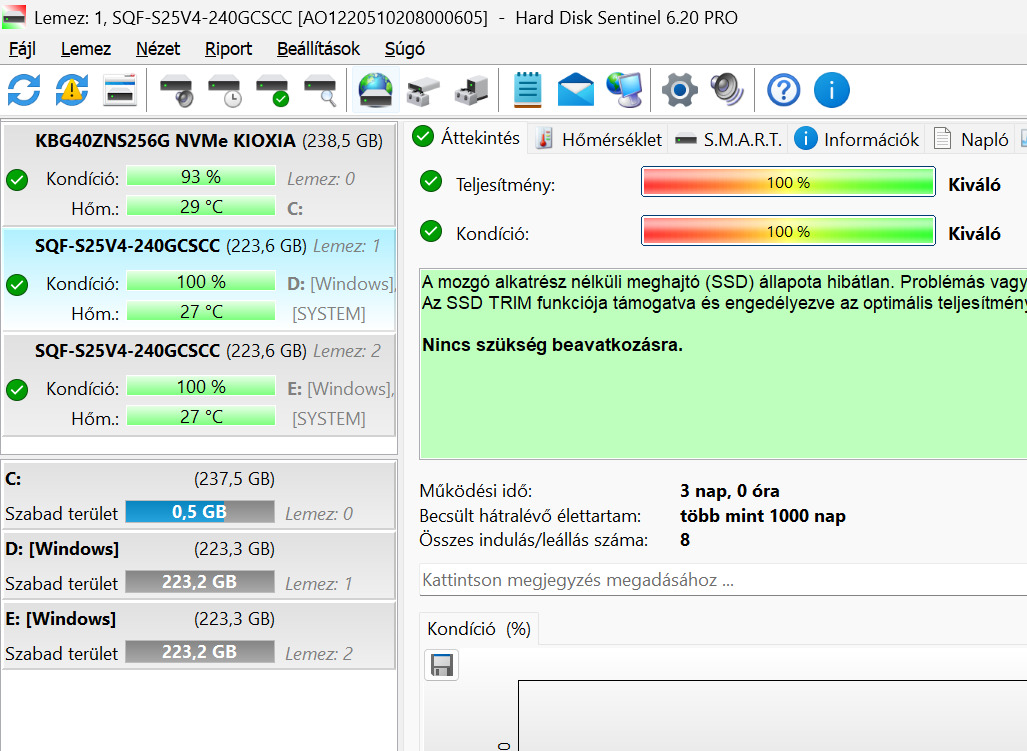1027x751 pixels.
Task: Switch to the Információk tab
Action: (x=857, y=139)
